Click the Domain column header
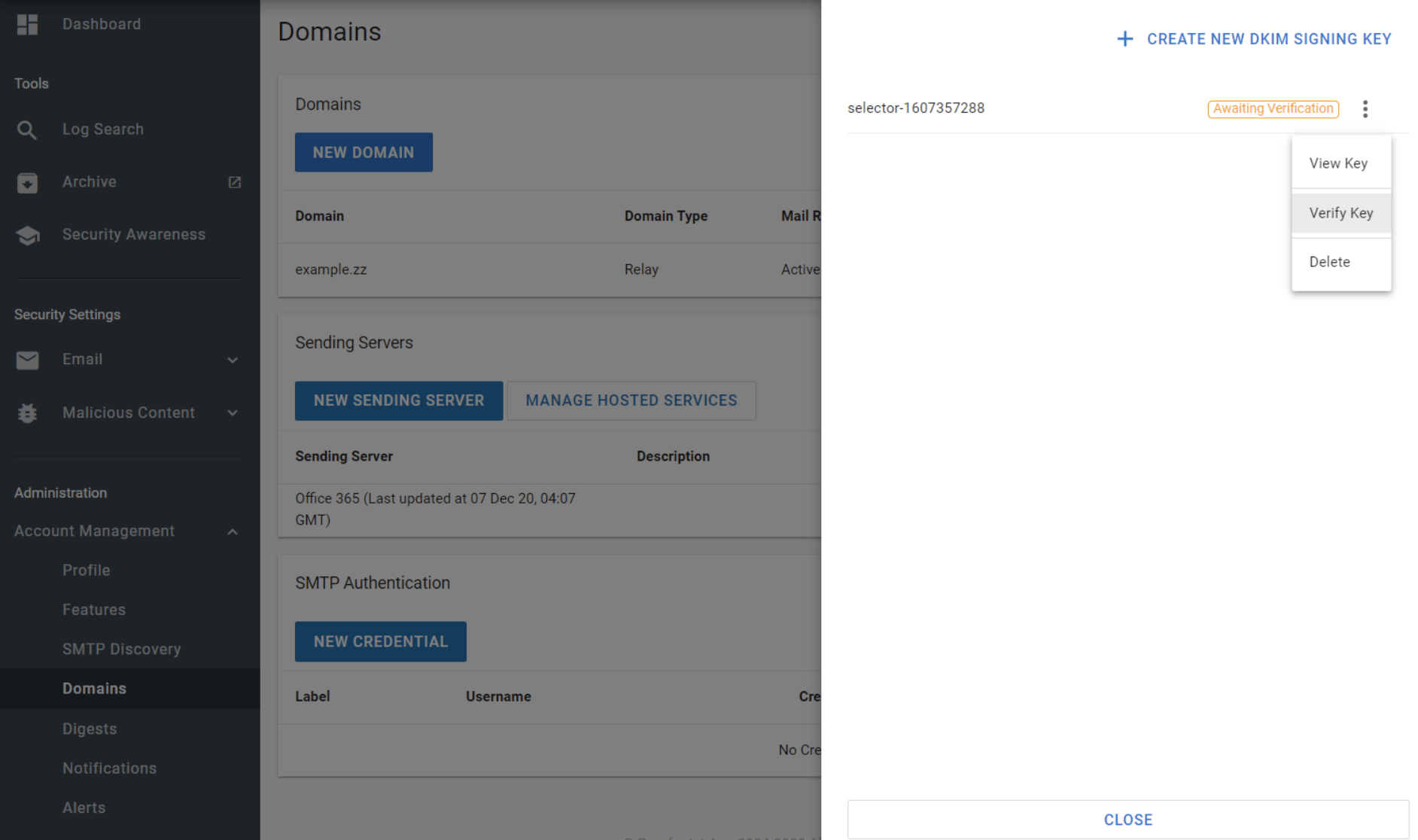This screenshot has width=1418, height=840. pos(319,216)
